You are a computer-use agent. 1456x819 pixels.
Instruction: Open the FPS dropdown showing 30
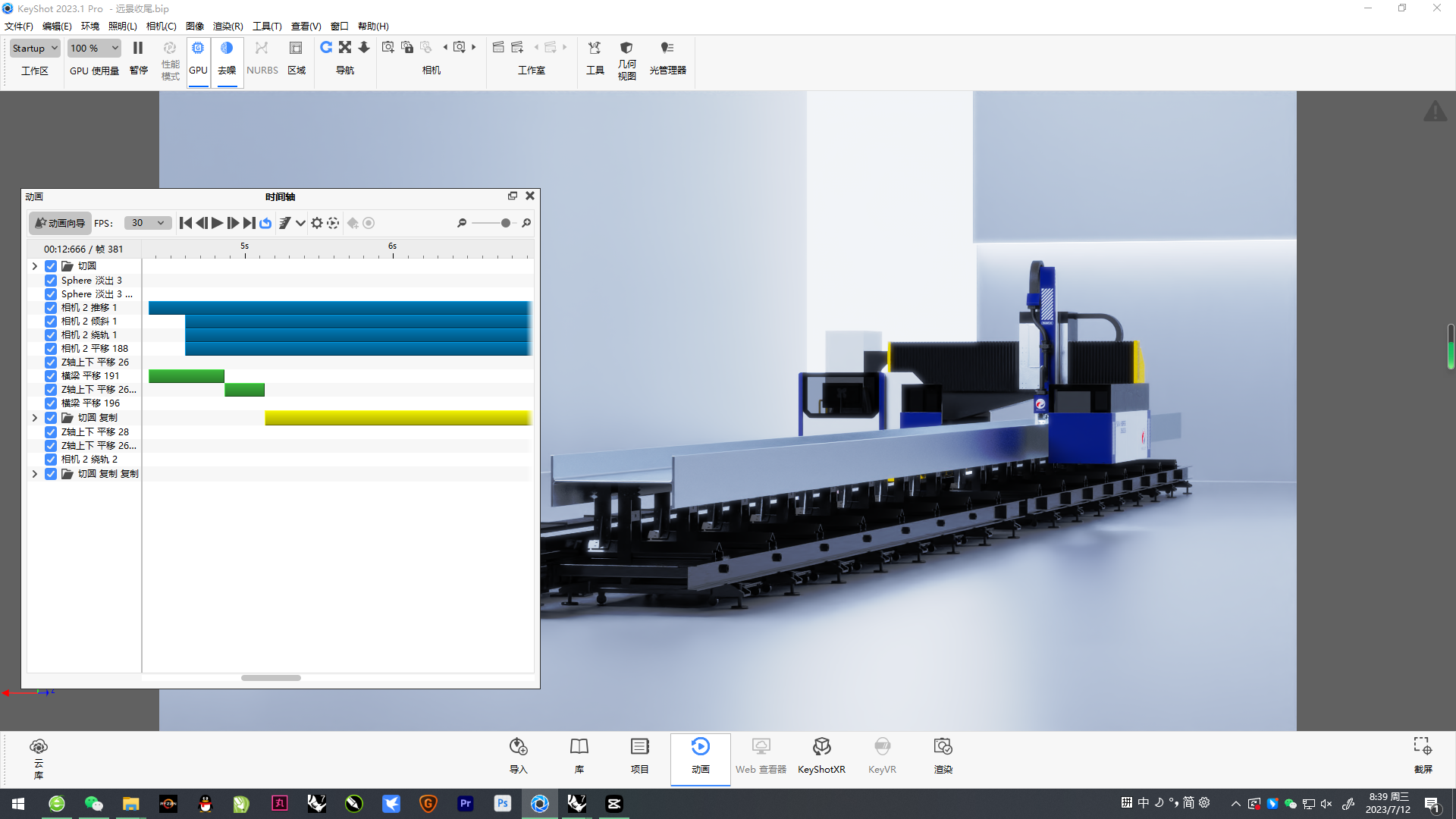click(x=147, y=223)
